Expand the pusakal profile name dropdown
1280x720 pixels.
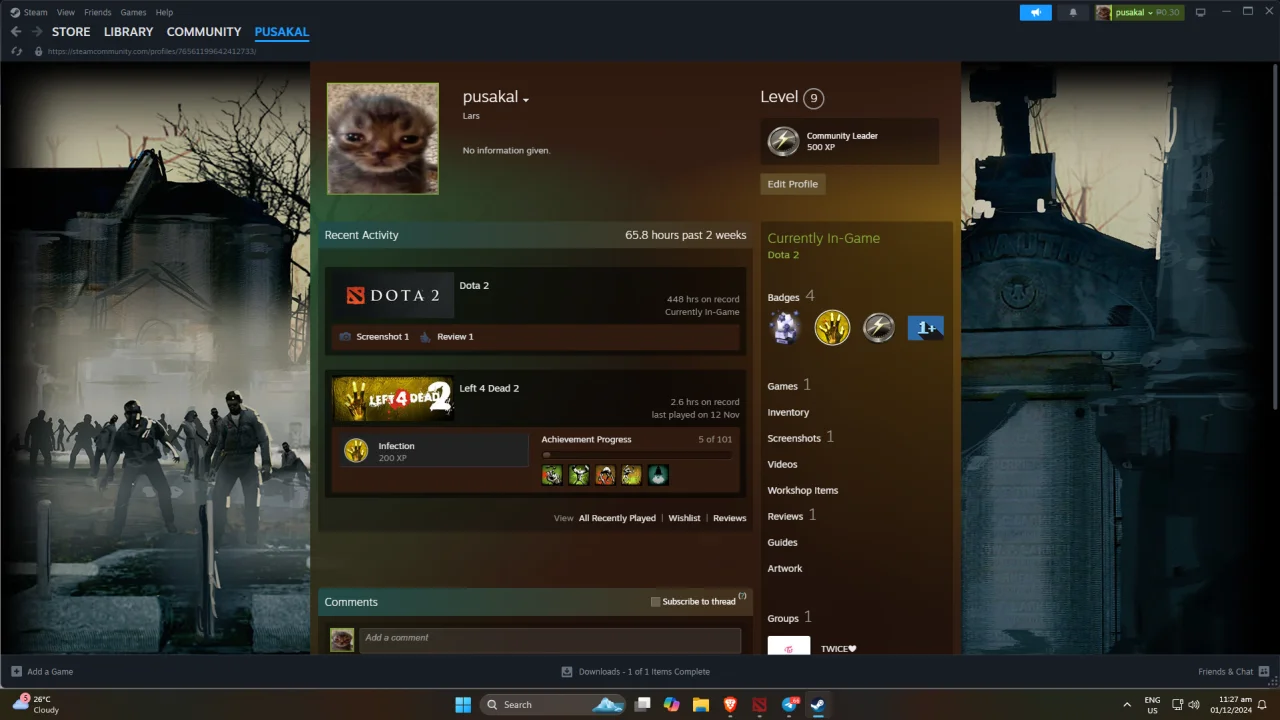click(x=526, y=99)
